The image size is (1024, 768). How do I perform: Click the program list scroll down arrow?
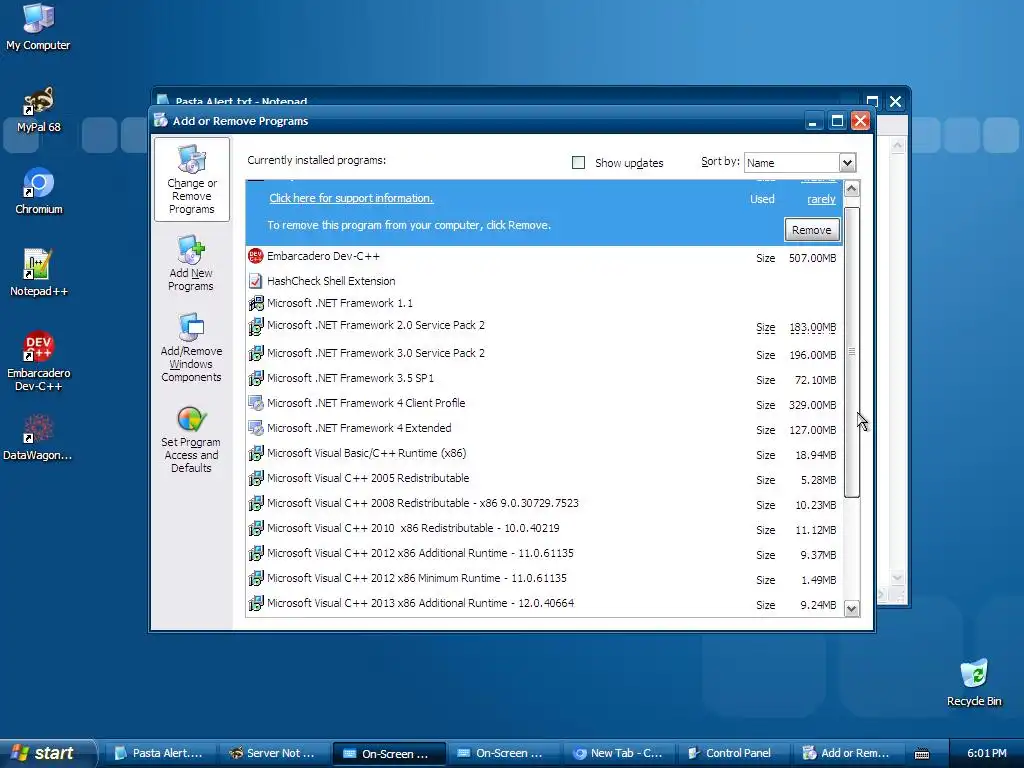point(851,609)
